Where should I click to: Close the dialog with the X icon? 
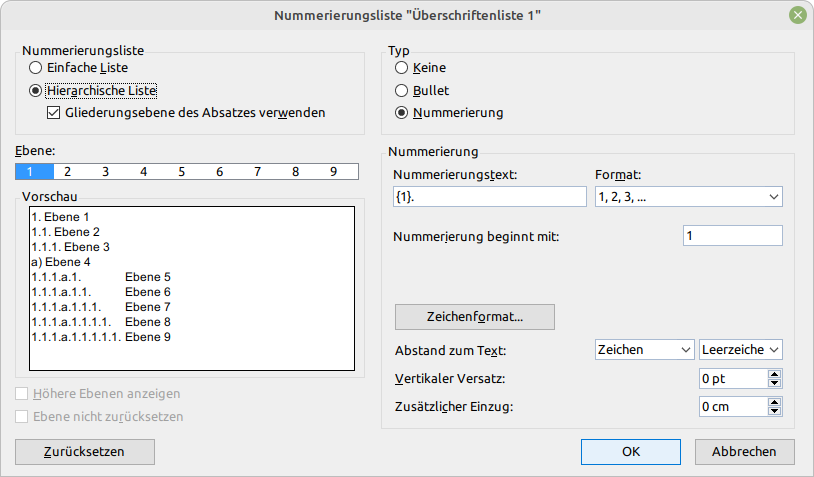click(797, 15)
